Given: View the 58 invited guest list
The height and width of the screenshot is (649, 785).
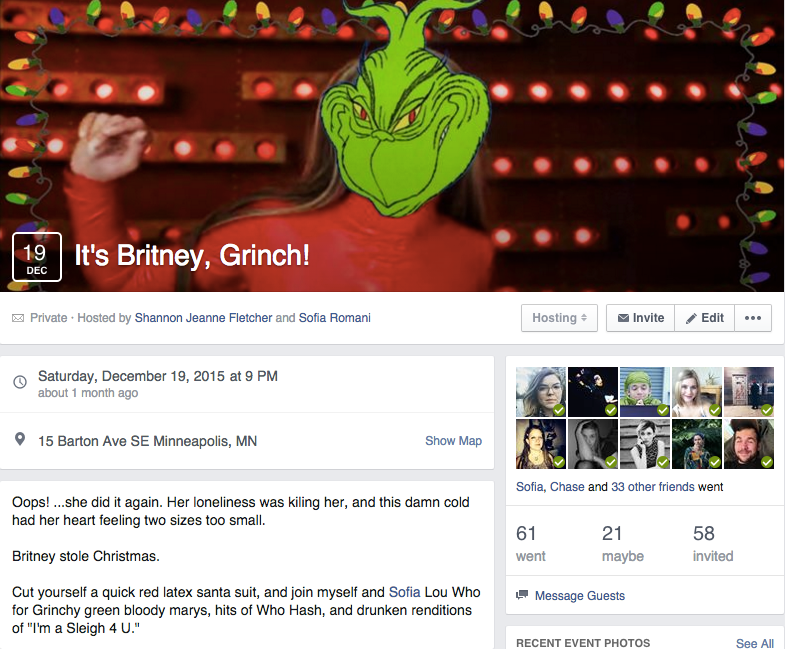Looking at the screenshot, I should [x=713, y=543].
